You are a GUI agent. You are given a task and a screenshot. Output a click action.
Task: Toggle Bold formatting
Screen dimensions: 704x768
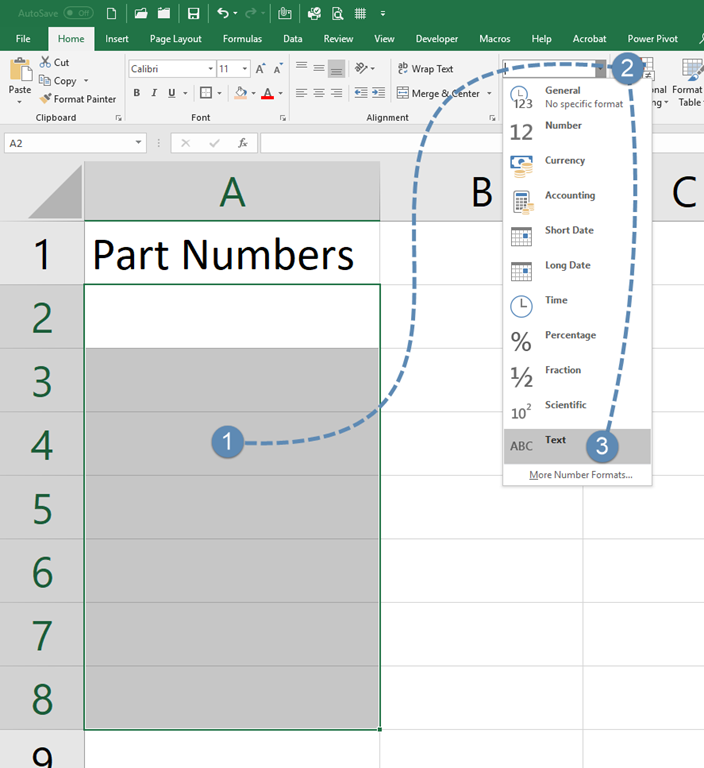coord(137,93)
